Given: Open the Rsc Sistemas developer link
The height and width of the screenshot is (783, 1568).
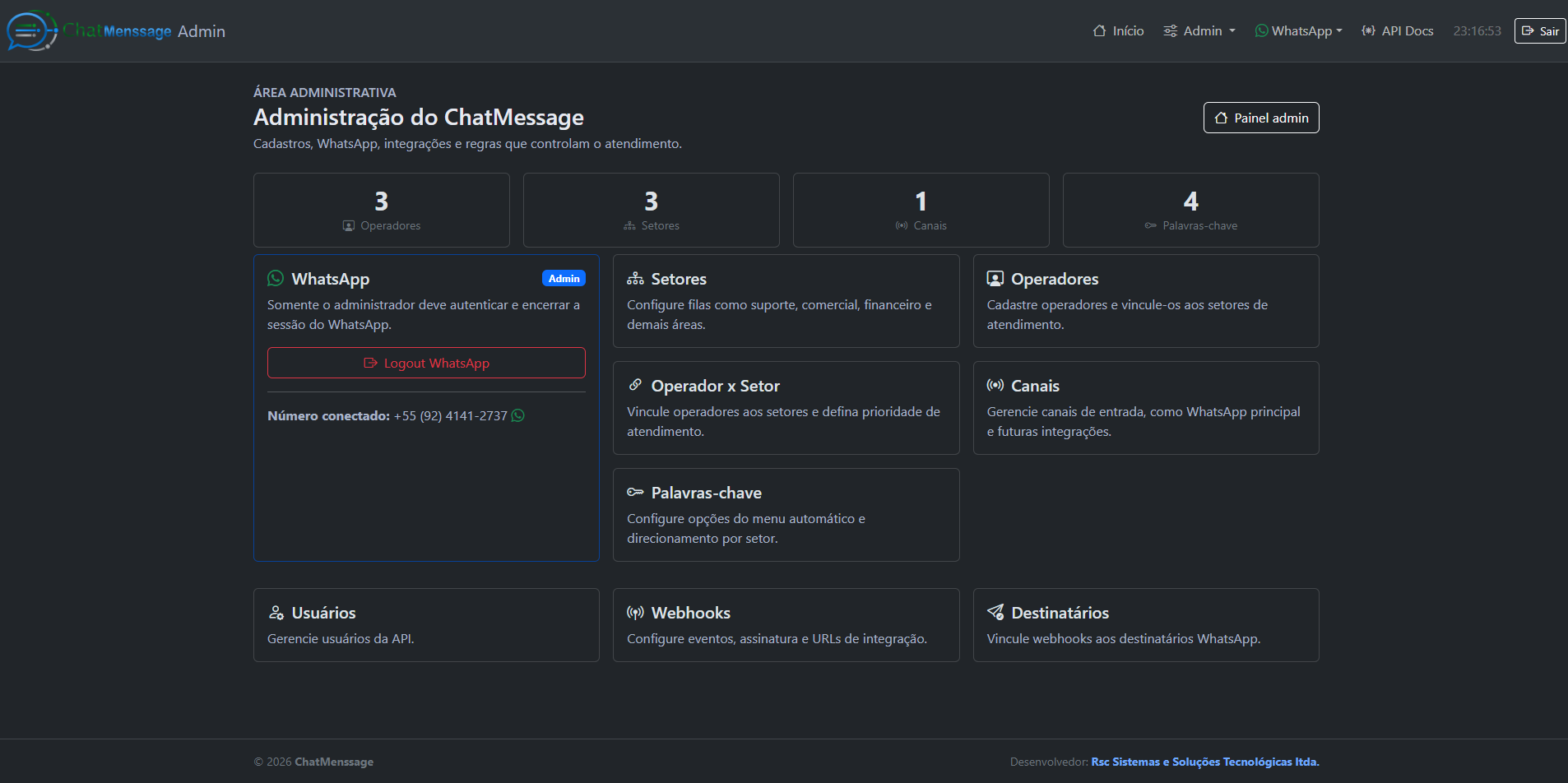Looking at the screenshot, I should coord(1205,762).
